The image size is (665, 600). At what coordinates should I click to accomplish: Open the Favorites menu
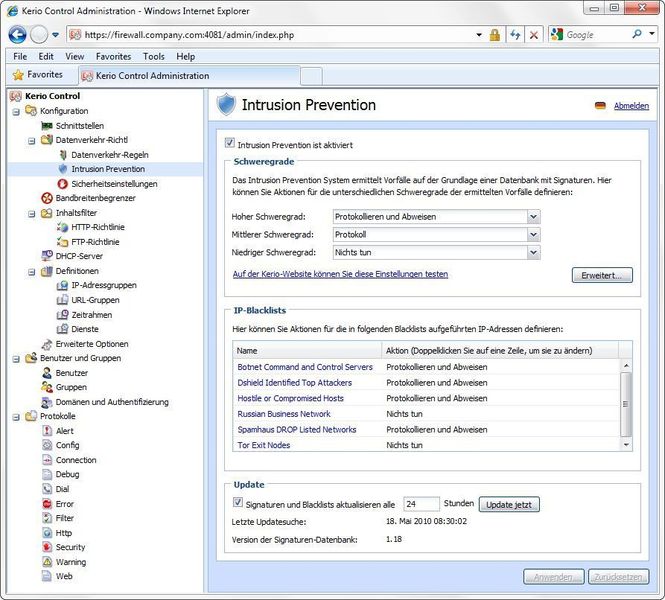(x=113, y=56)
